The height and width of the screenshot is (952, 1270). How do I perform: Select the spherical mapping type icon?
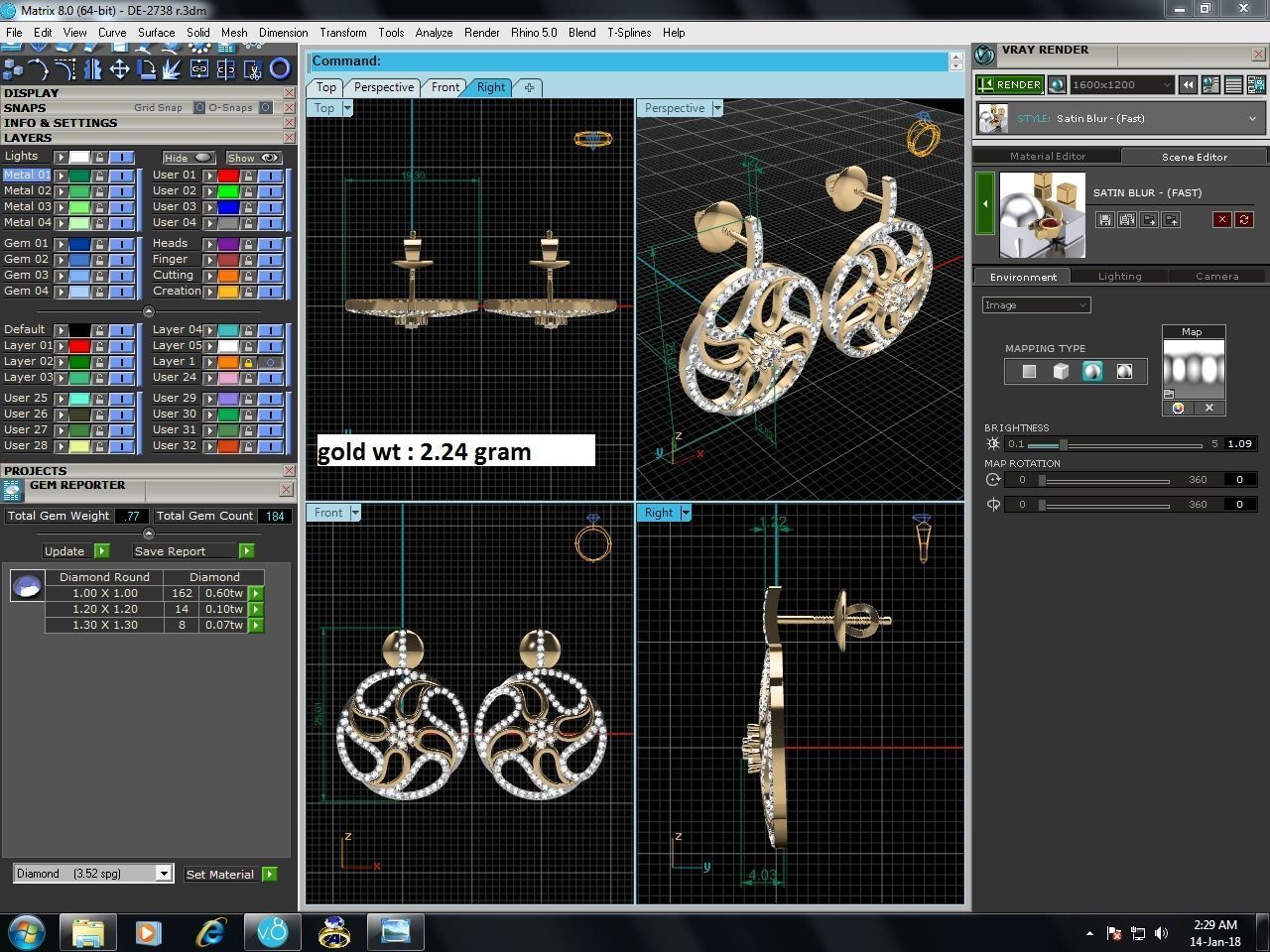pos(1092,371)
